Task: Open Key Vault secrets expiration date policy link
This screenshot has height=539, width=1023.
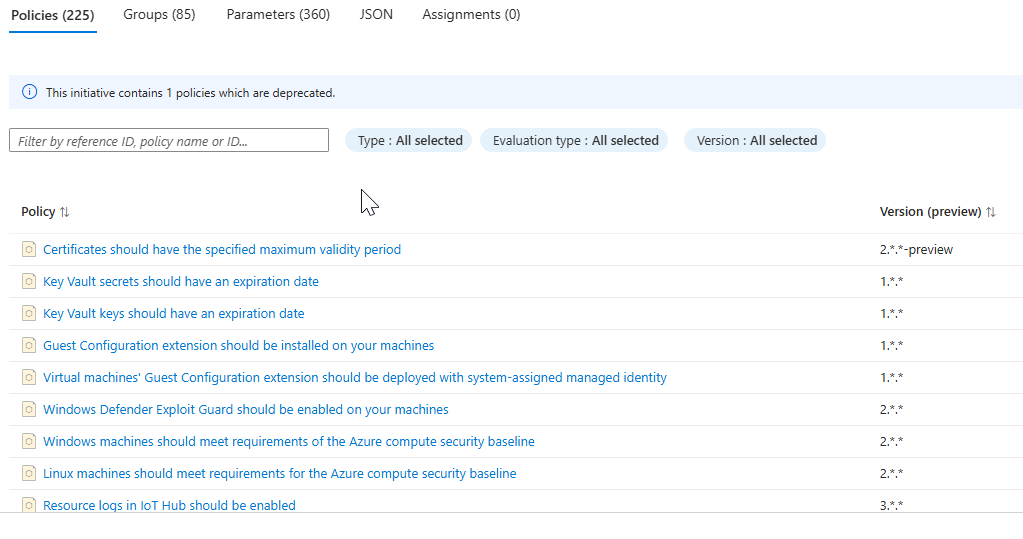Action: pyautogui.click(x=181, y=281)
